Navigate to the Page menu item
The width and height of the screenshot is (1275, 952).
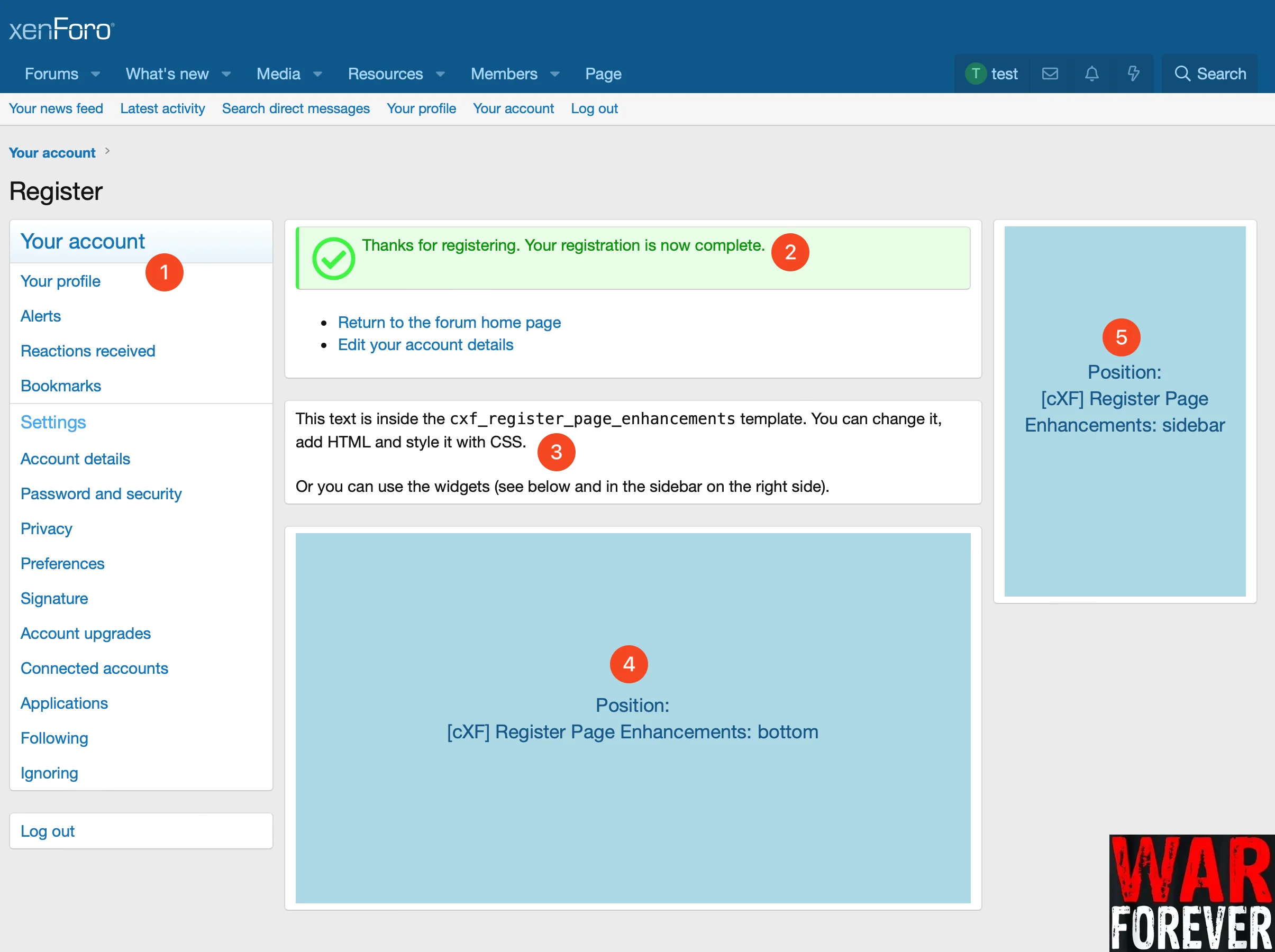[603, 73]
